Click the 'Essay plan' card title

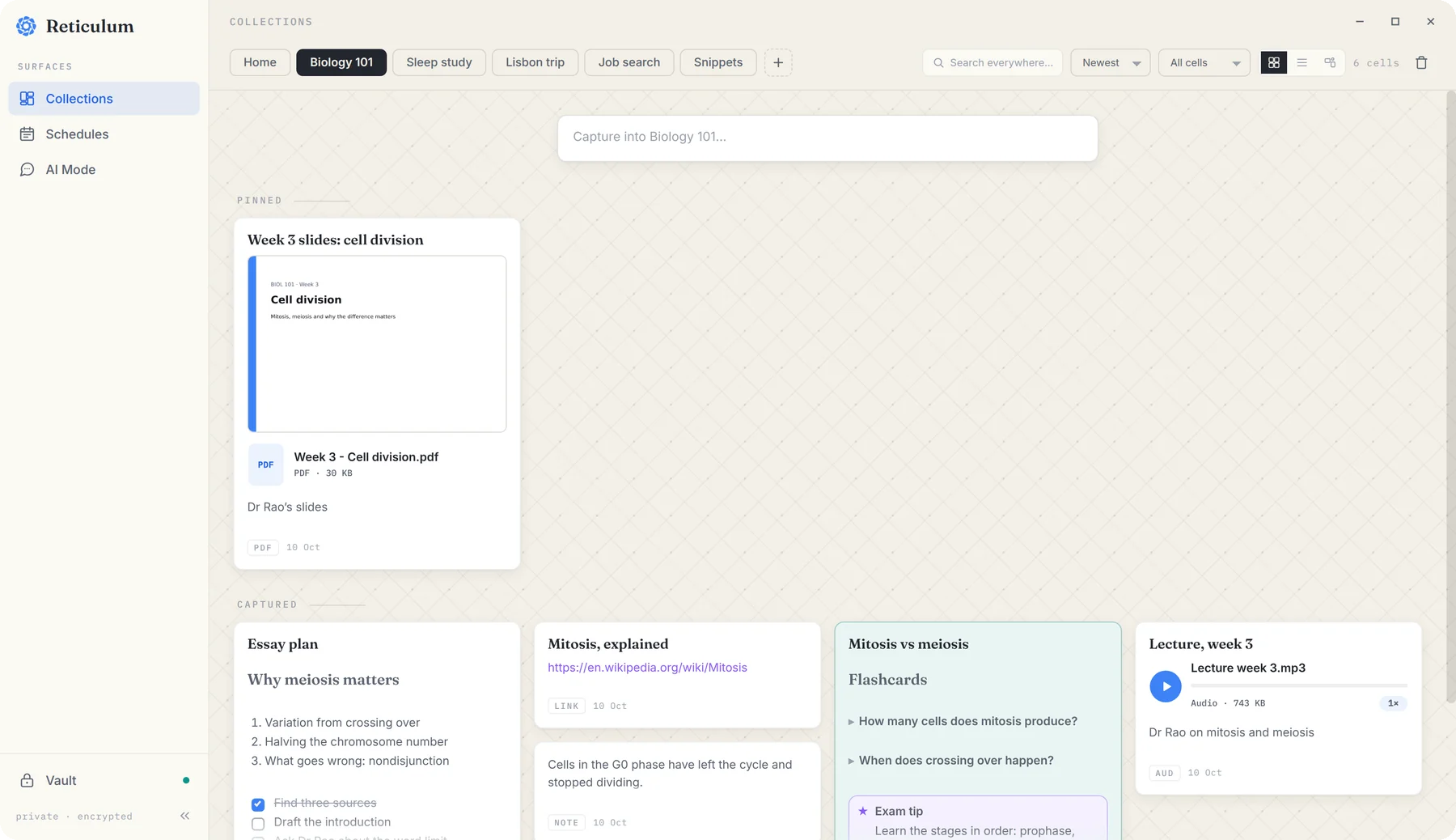tap(282, 644)
